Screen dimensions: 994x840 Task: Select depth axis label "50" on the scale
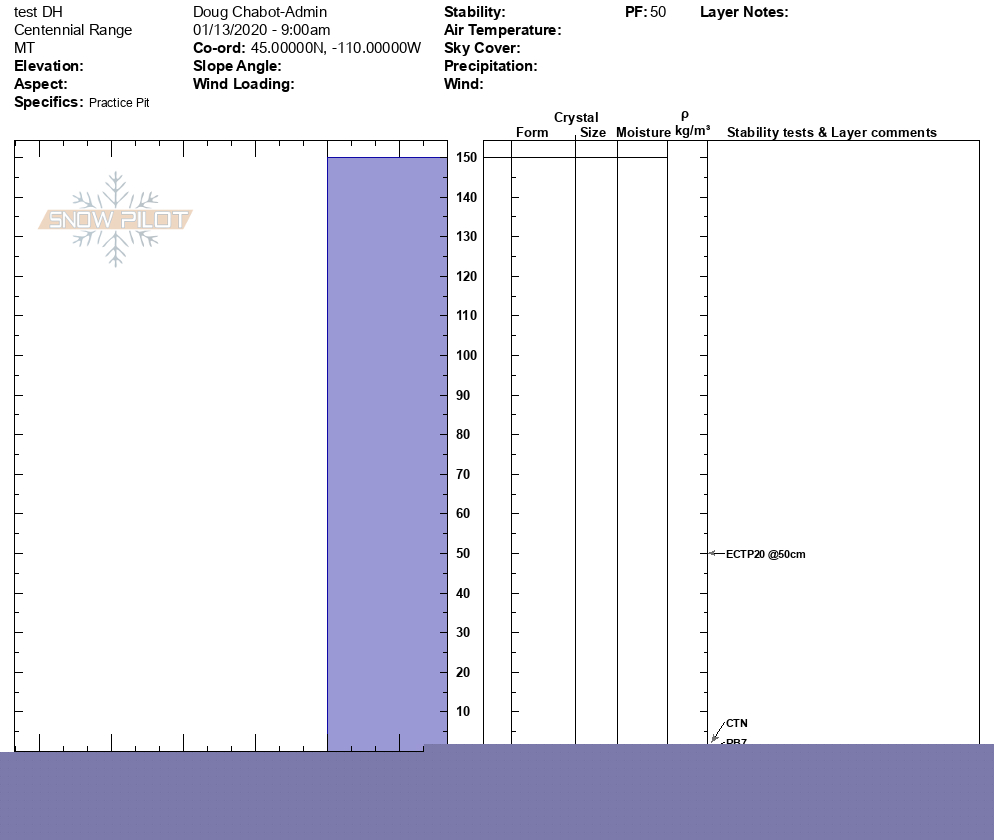tap(463, 553)
